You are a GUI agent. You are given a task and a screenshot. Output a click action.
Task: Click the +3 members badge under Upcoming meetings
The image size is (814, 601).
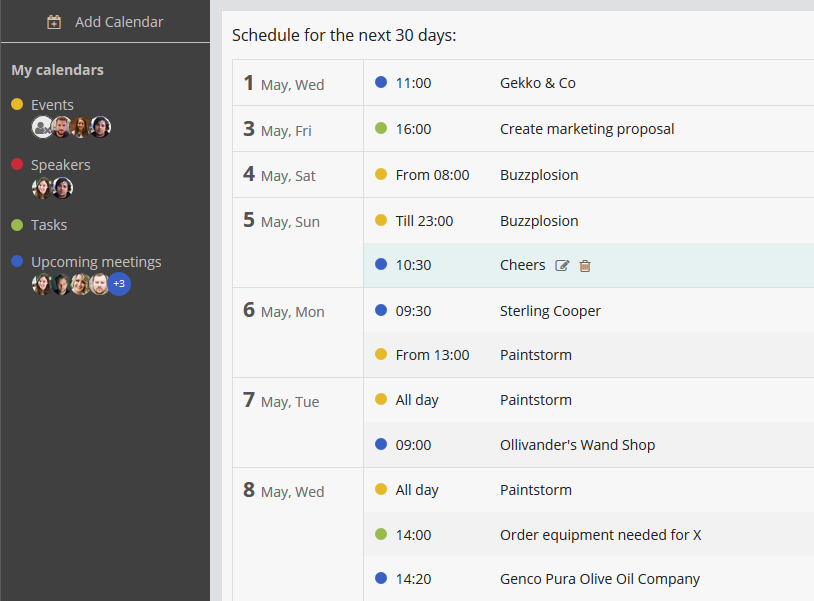119,284
